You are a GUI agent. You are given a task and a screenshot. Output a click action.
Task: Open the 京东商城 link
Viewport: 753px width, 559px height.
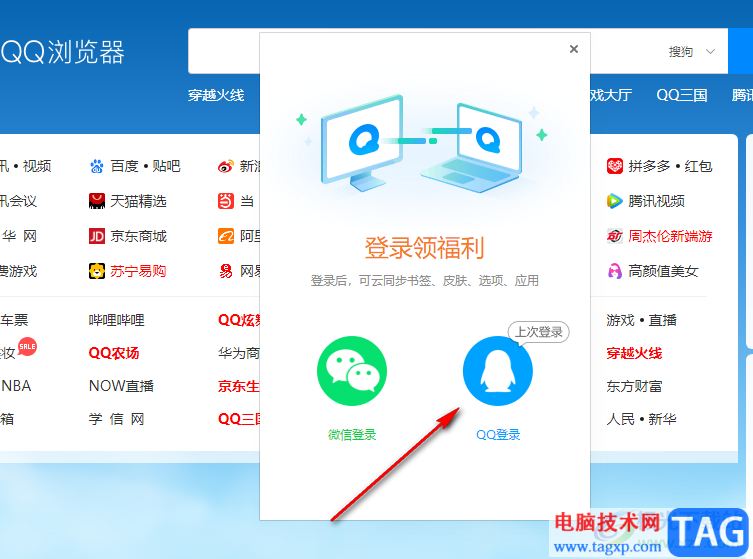(138, 236)
